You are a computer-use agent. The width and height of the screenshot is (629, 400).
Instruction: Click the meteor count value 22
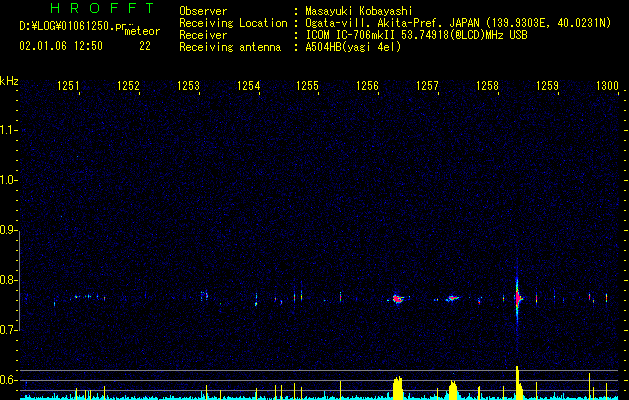pos(145,46)
